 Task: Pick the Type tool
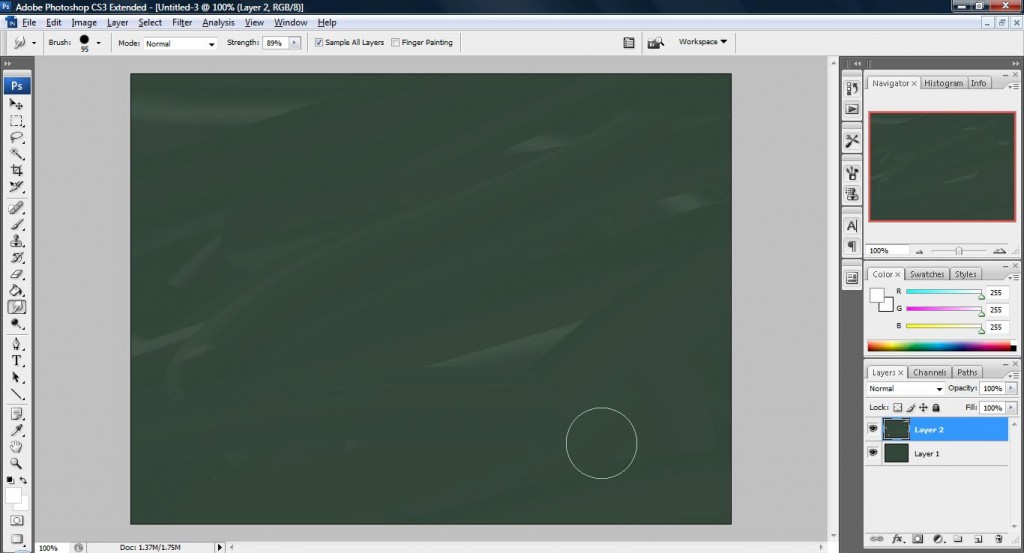click(17, 360)
